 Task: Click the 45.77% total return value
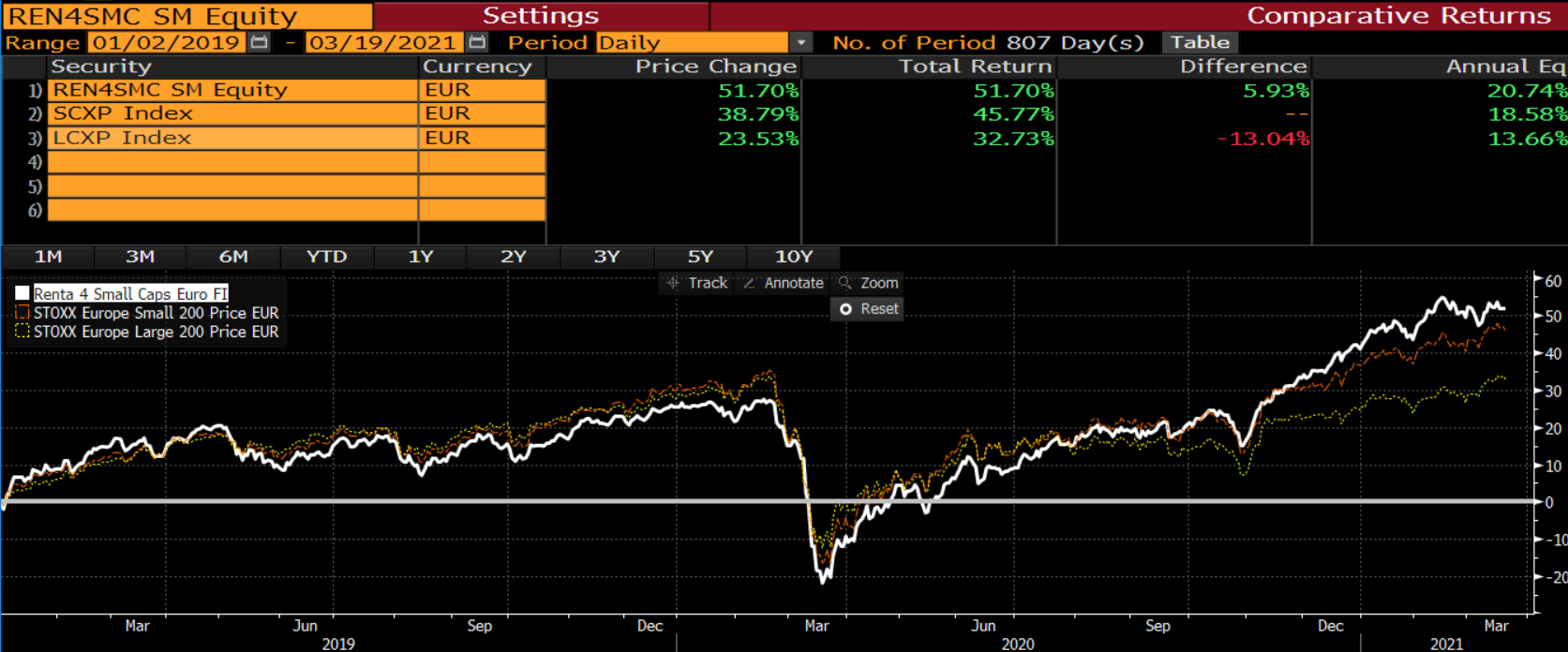coord(1013,114)
